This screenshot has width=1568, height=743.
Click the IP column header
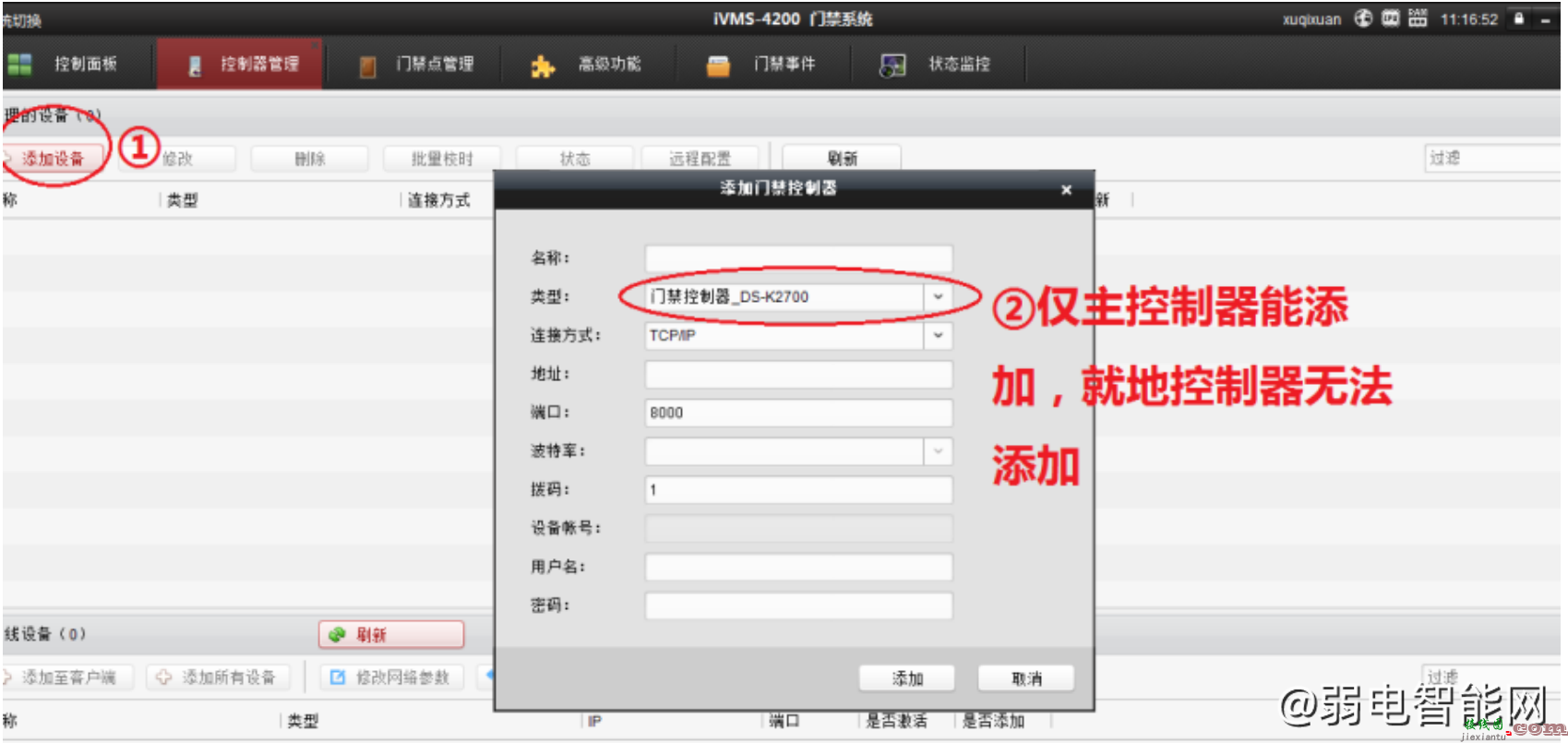coord(595,721)
